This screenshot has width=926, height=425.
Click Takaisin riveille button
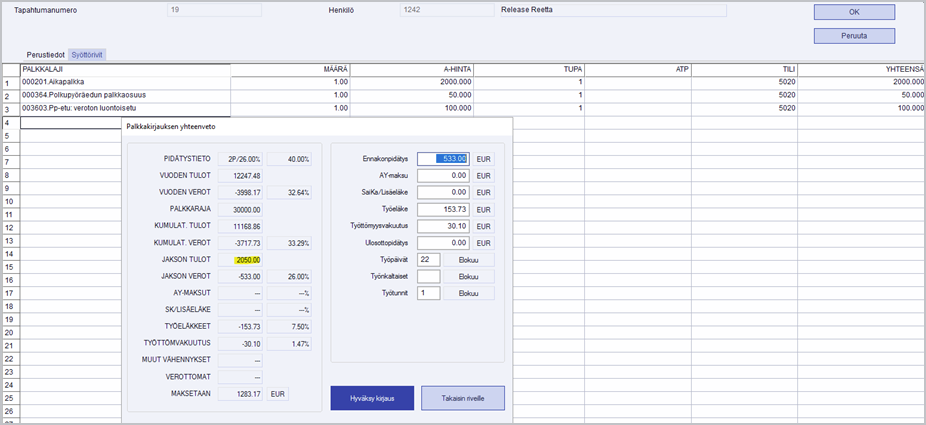coord(462,398)
